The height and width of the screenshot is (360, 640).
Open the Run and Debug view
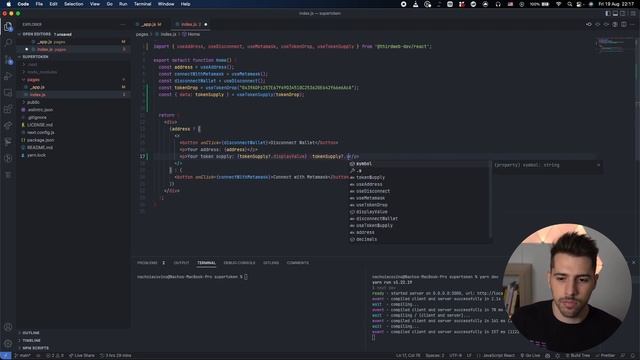pos(8,76)
